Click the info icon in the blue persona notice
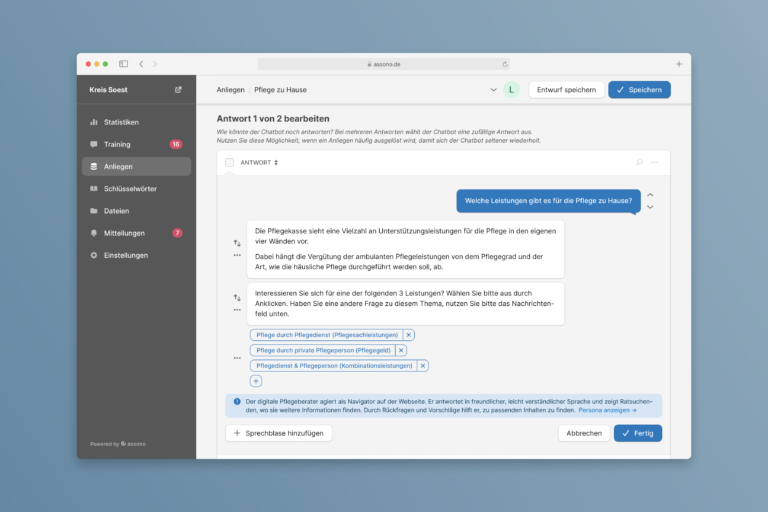The width and height of the screenshot is (768, 512). (x=237, y=401)
